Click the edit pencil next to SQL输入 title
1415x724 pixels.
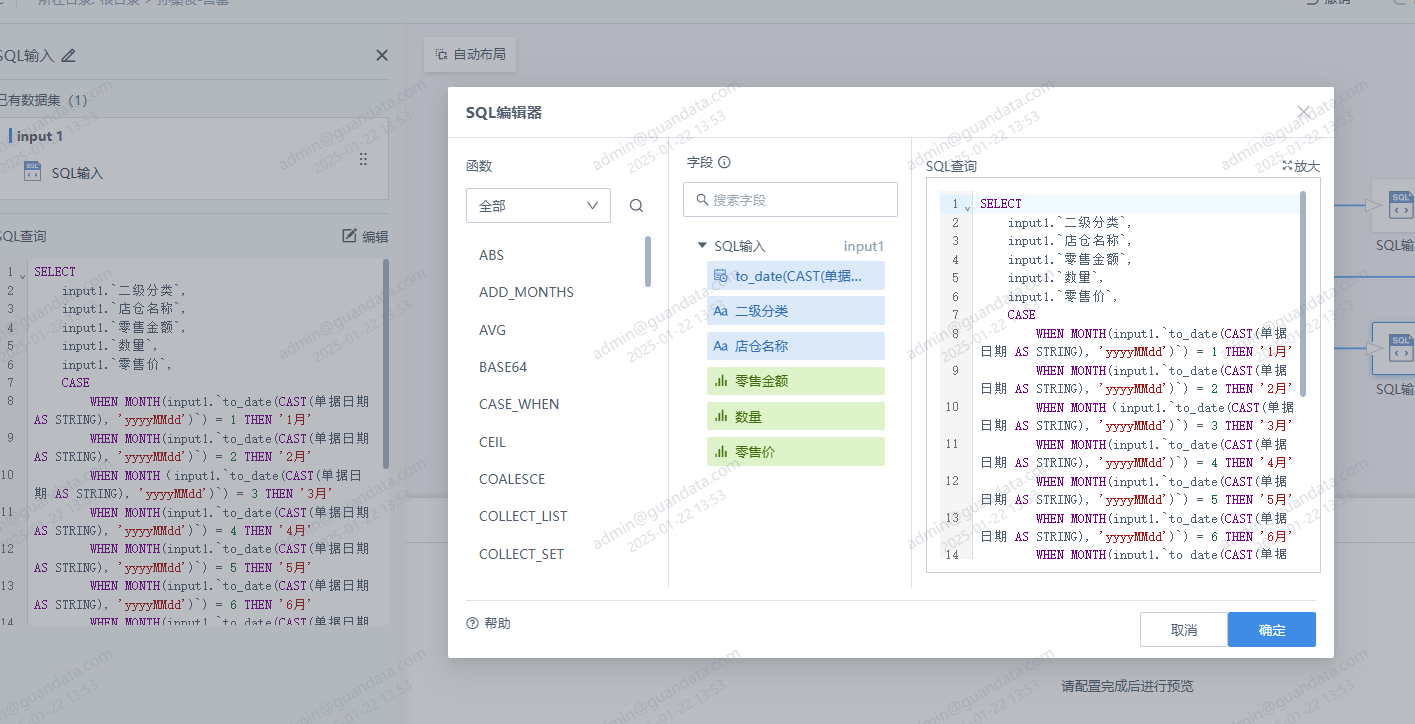point(68,56)
